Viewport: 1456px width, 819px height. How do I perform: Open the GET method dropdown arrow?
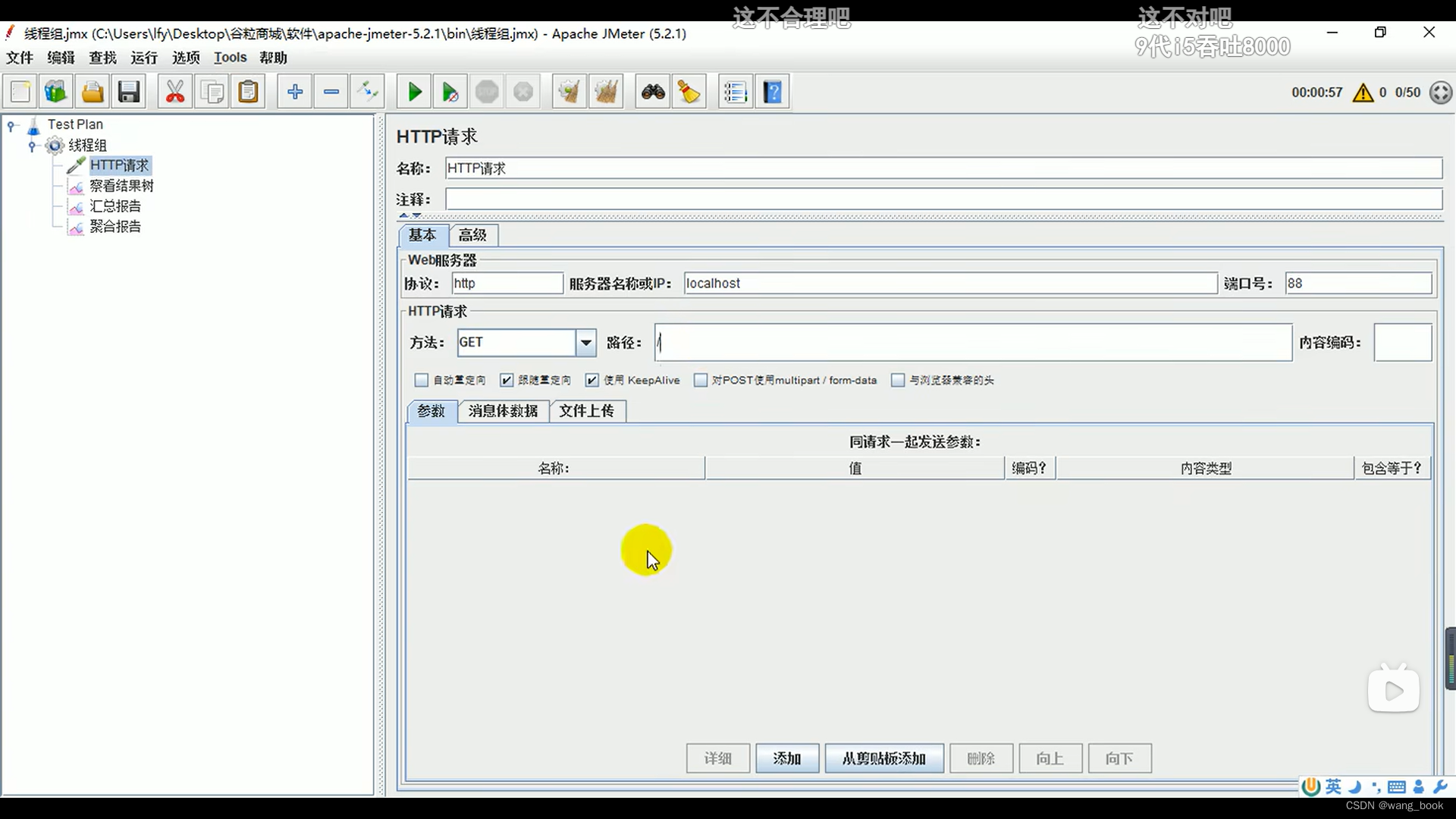[586, 343]
